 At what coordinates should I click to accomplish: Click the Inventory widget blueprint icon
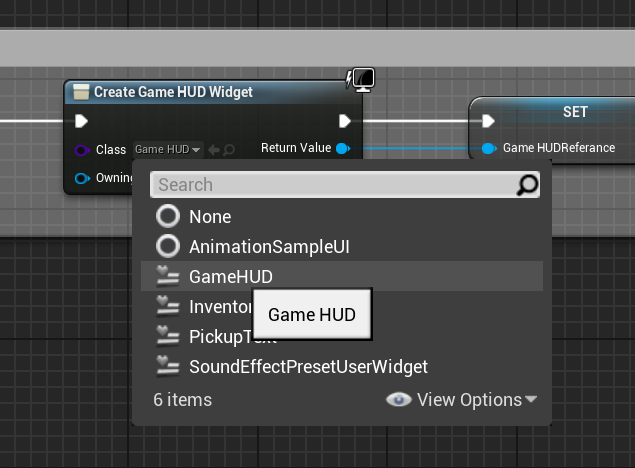(168, 306)
